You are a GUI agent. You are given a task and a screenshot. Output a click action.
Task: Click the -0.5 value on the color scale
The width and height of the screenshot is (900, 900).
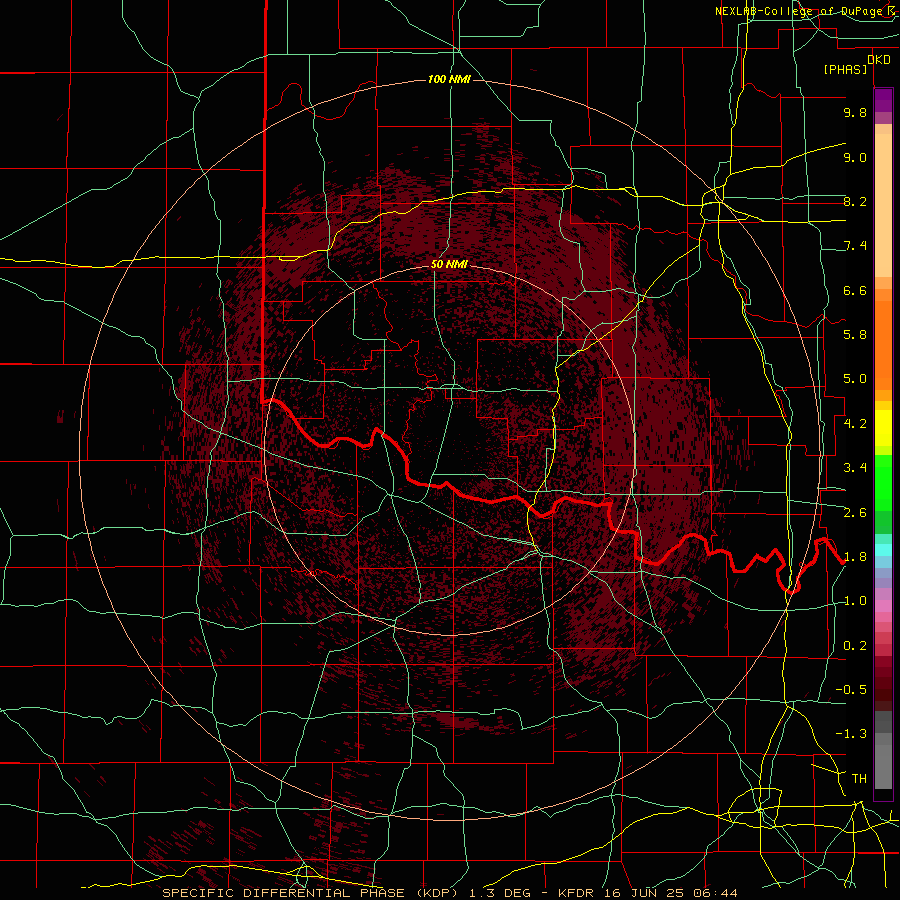click(x=851, y=690)
